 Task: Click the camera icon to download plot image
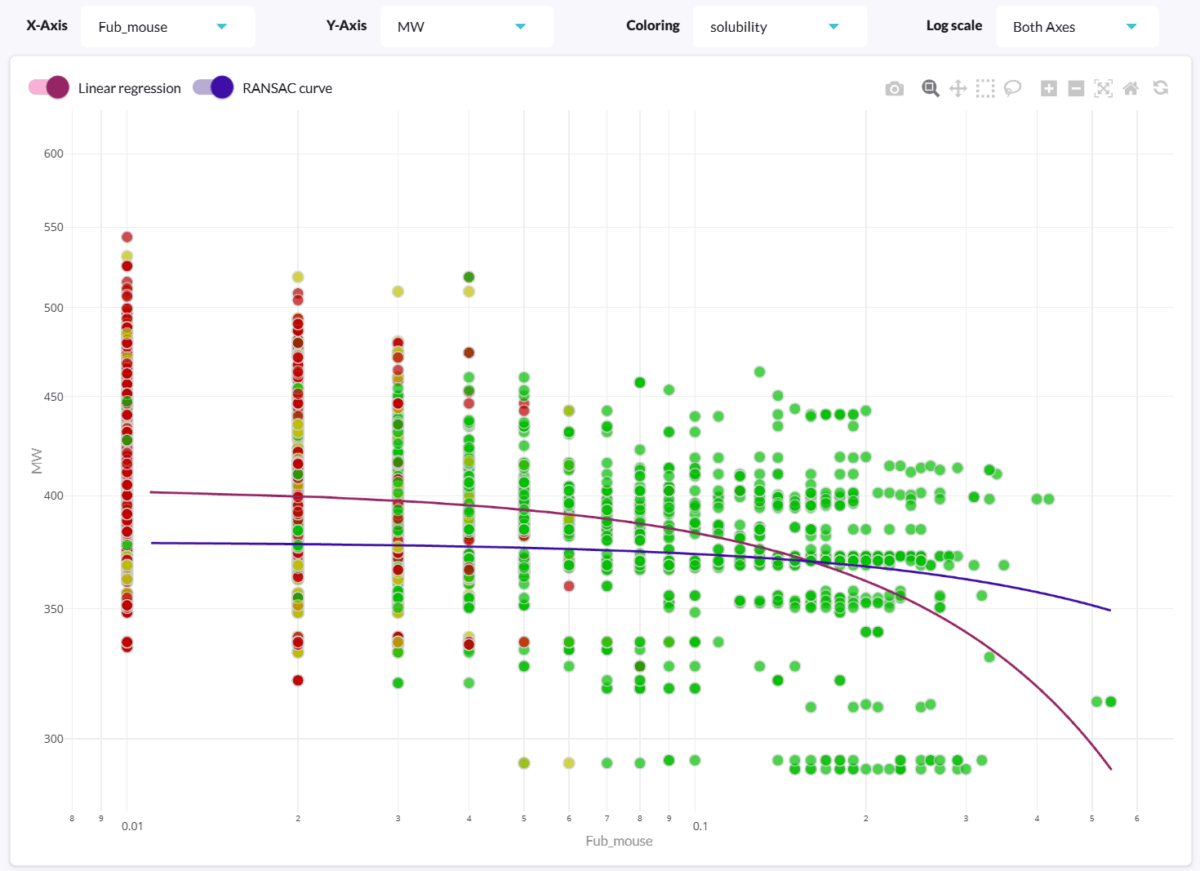(x=895, y=88)
